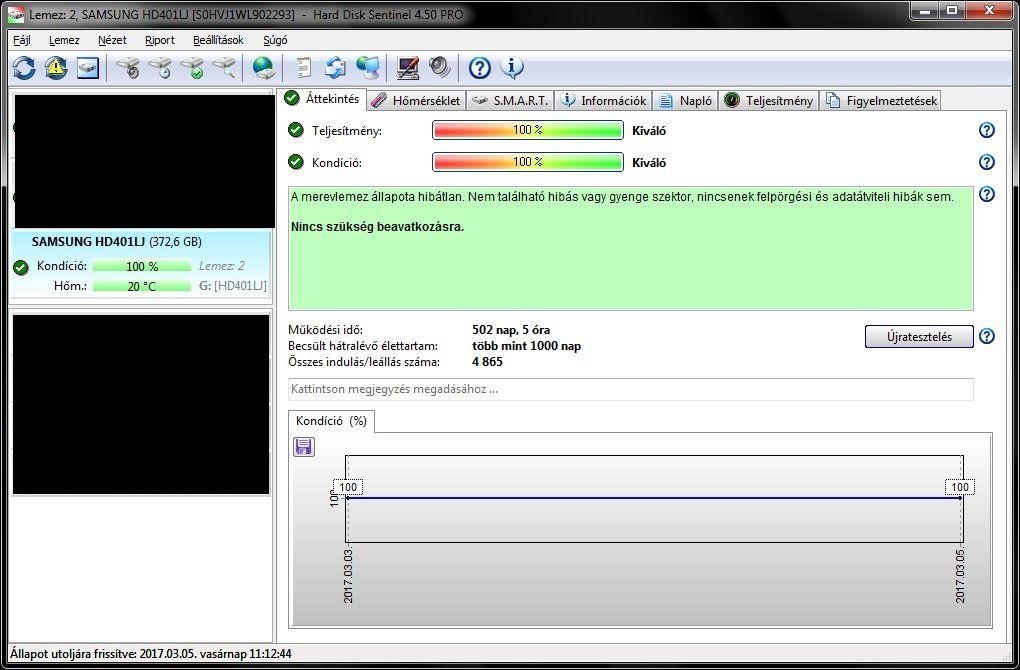Screen dimensions: 1020x670
Task: Click the green check icon beside Teljesítmény
Action: pyautogui.click(x=296, y=130)
